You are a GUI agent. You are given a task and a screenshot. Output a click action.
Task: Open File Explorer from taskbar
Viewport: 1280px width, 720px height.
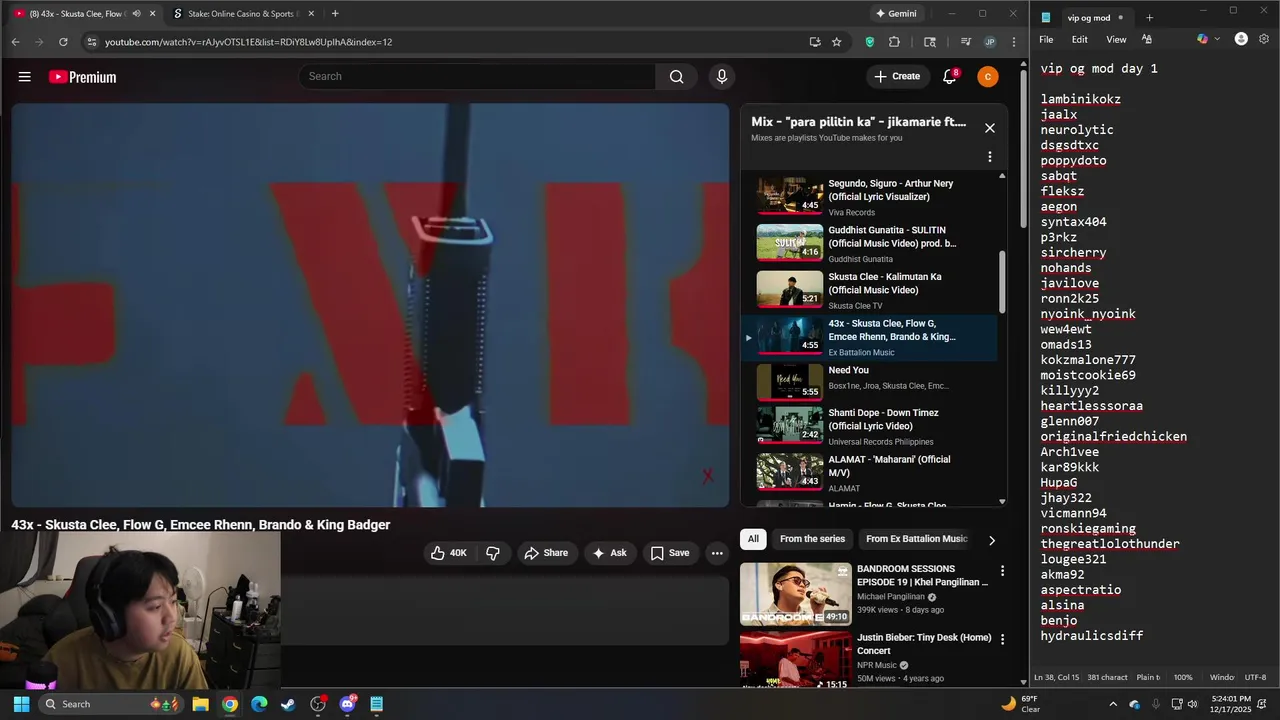200,704
